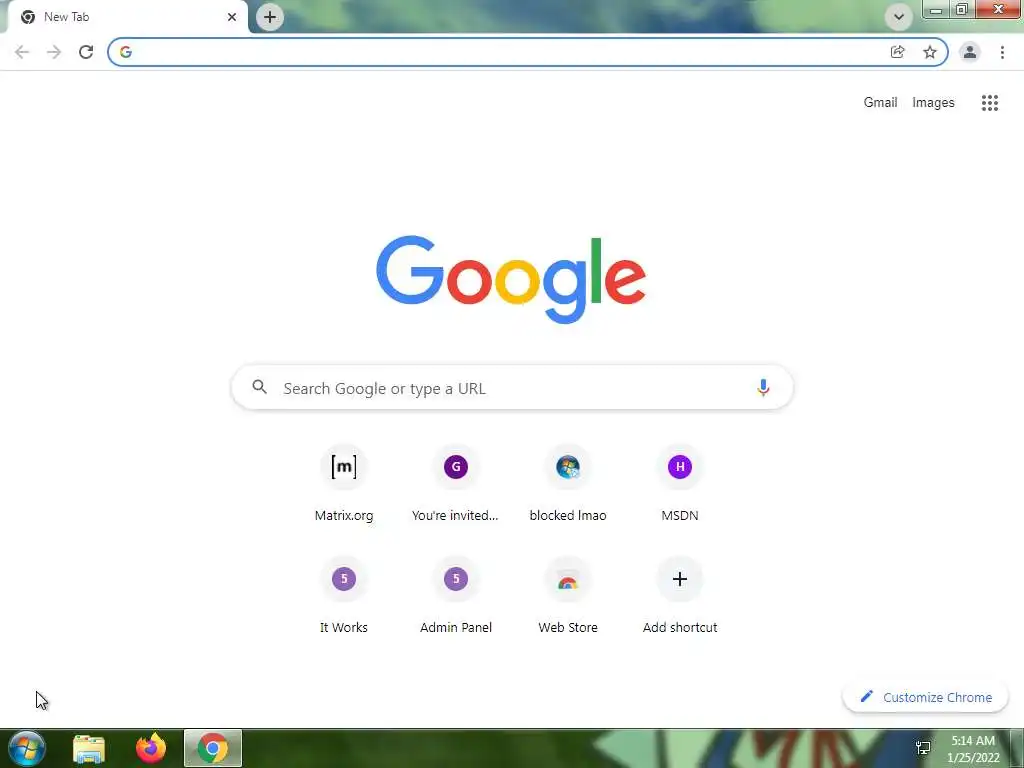The image size is (1024, 768).
Task: Share this page via the share icon
Action: click(897, 52)
